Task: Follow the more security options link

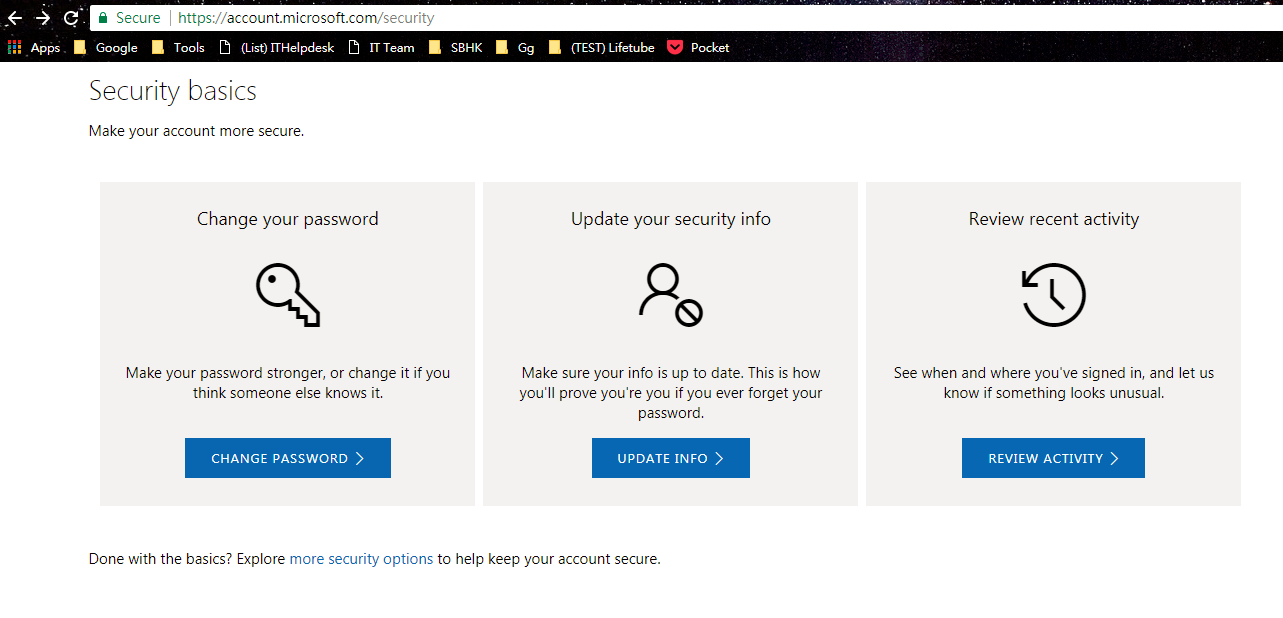Action: [x=361, y=558]
